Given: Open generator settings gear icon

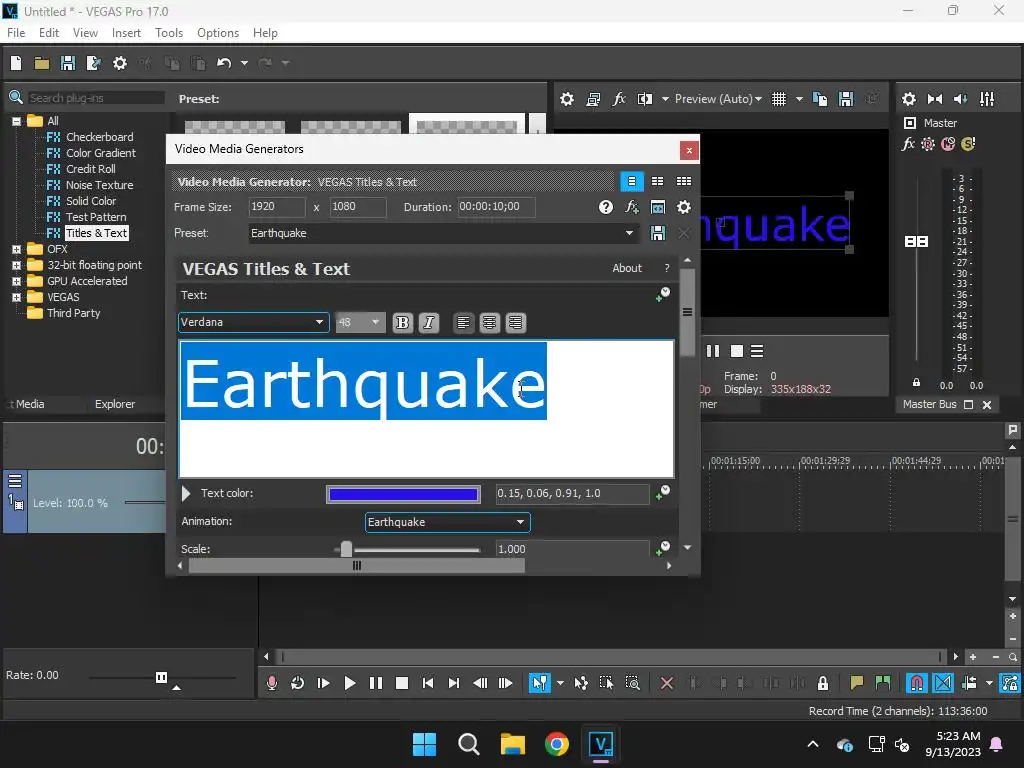Looking at the screenshot, I should [x=684, y=207].
